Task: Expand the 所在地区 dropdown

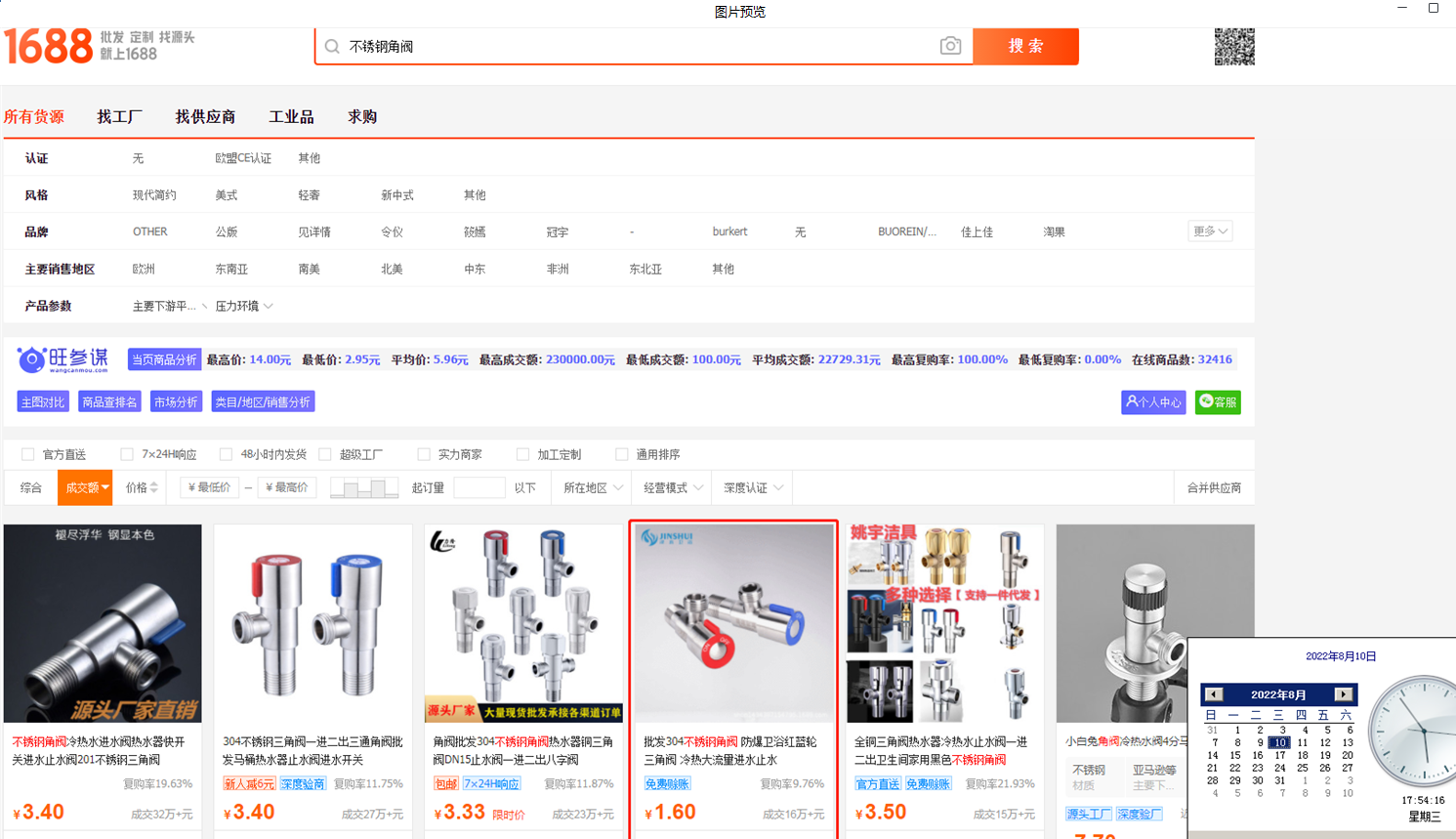Action: (x=592, y=487)
